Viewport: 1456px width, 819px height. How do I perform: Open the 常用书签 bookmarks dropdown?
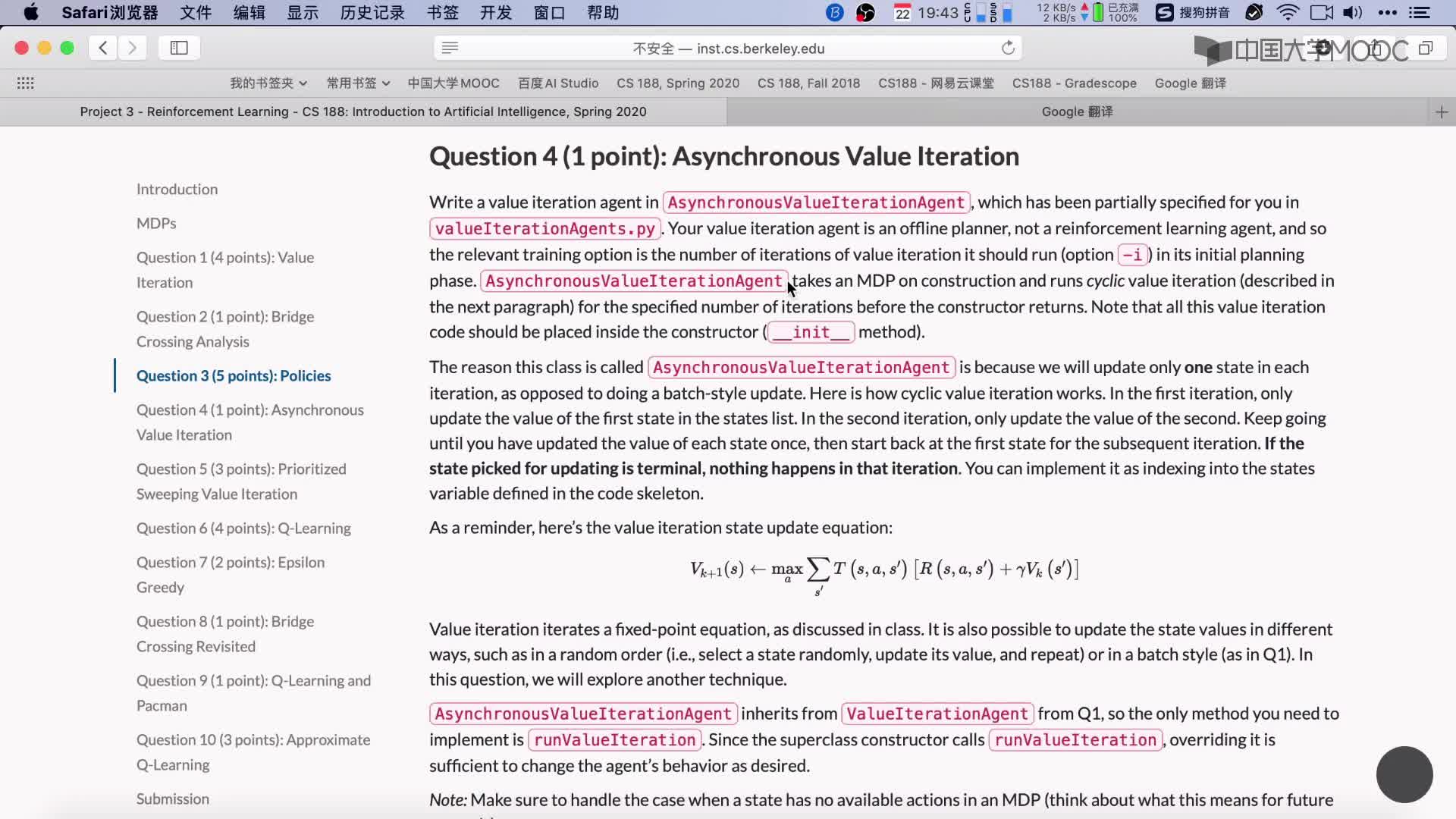pos(358,83)
